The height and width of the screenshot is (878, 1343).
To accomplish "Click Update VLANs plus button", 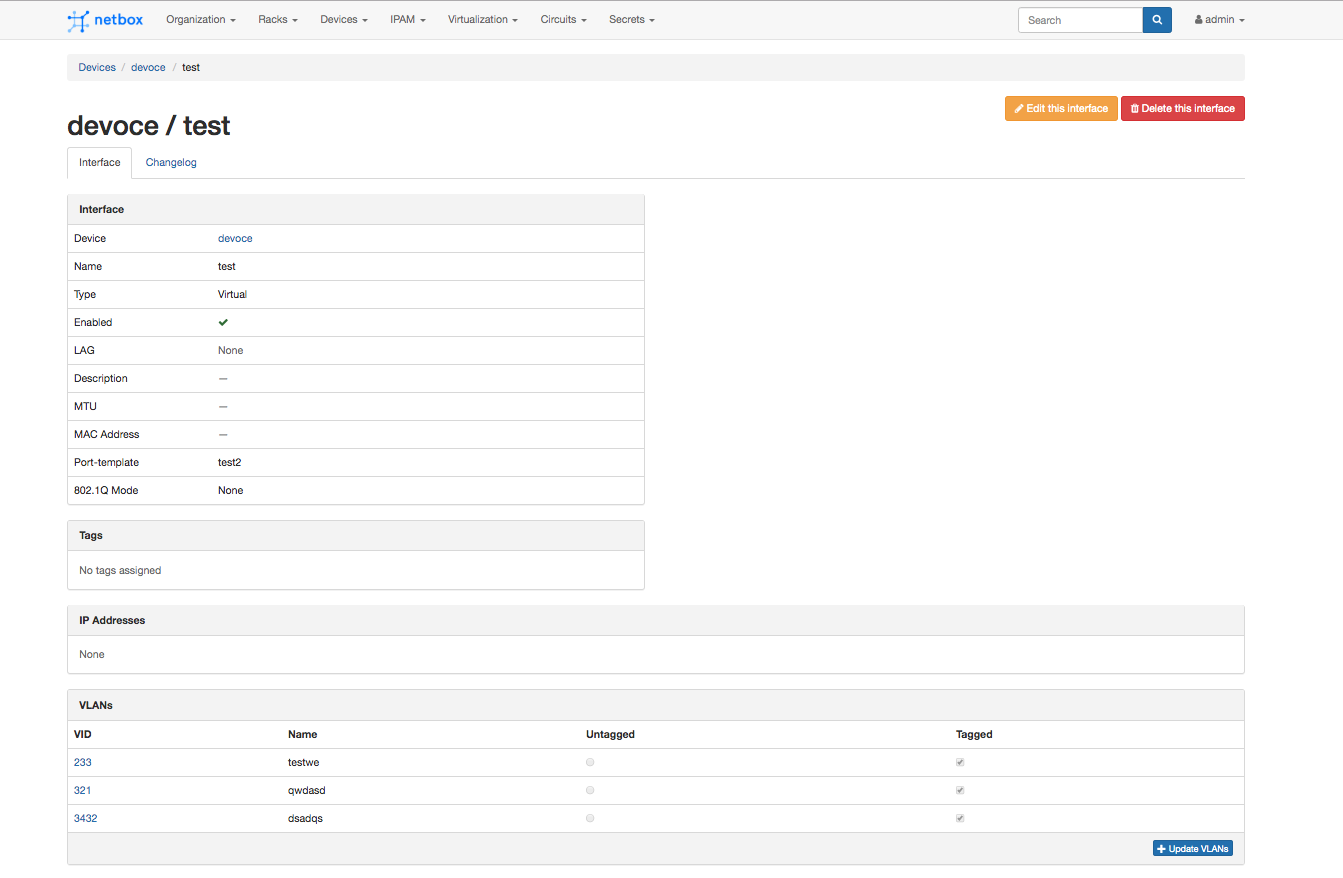I will pyautogui.click(x=1192, y=848).
